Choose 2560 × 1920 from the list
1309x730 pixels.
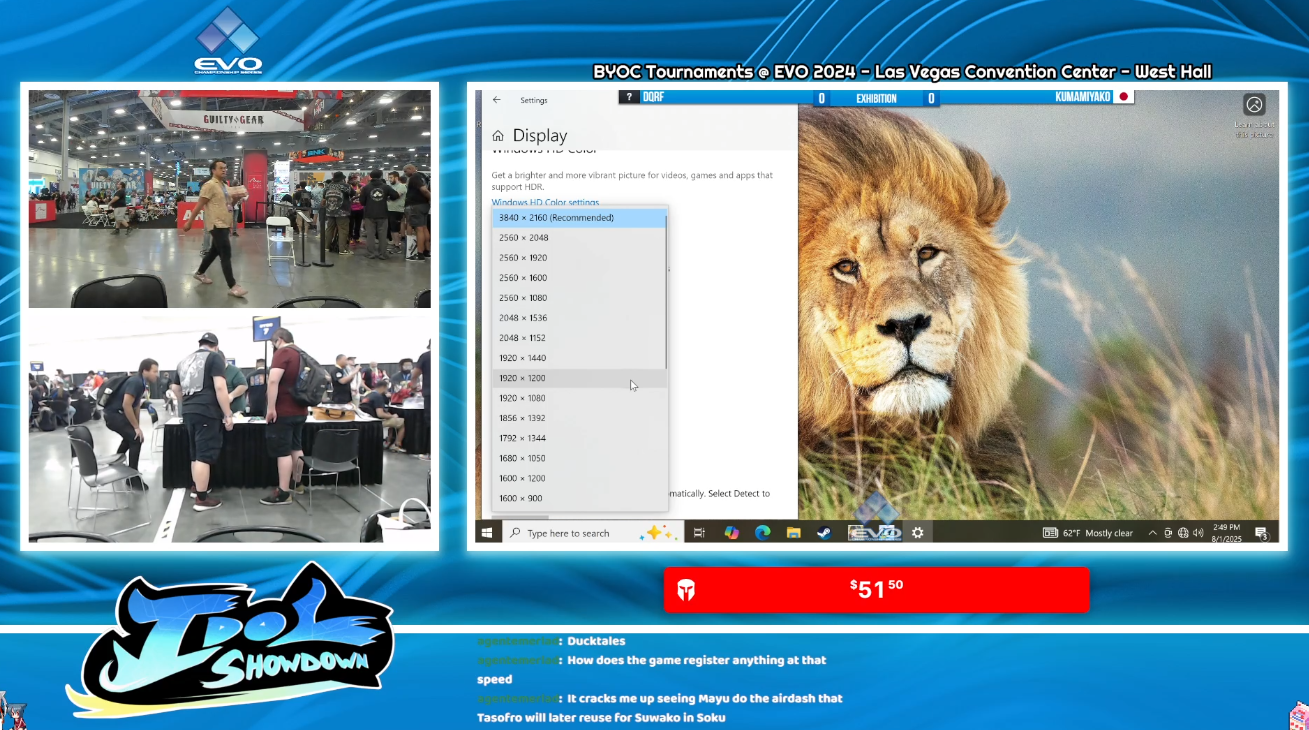coord(579,258)
